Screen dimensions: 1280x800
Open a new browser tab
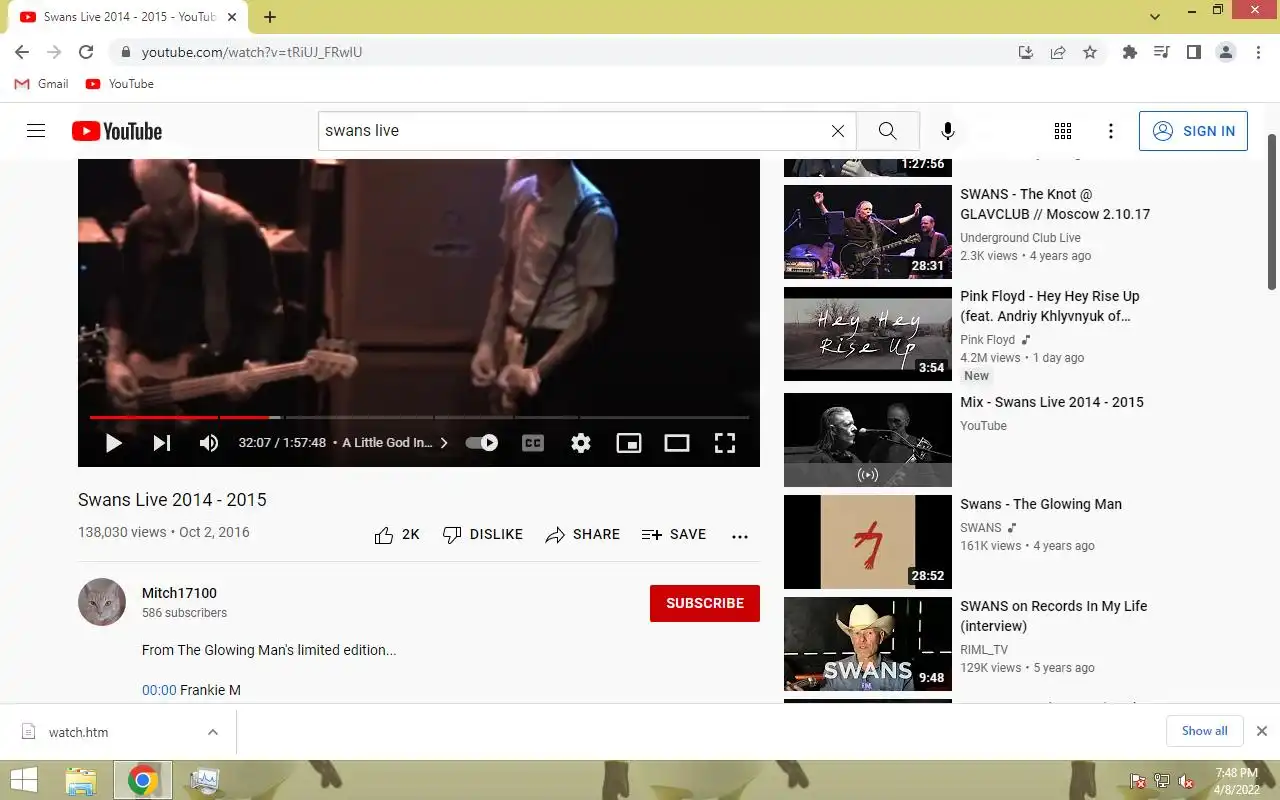(x=270, y=17)
